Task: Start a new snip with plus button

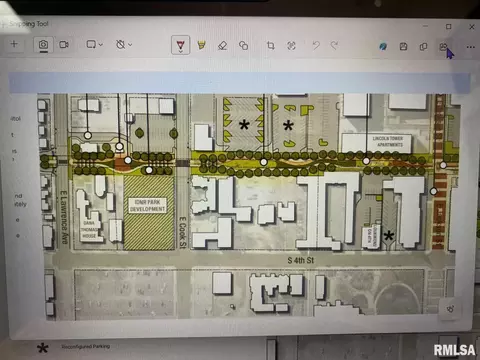Action: click(x=14, y=44)
